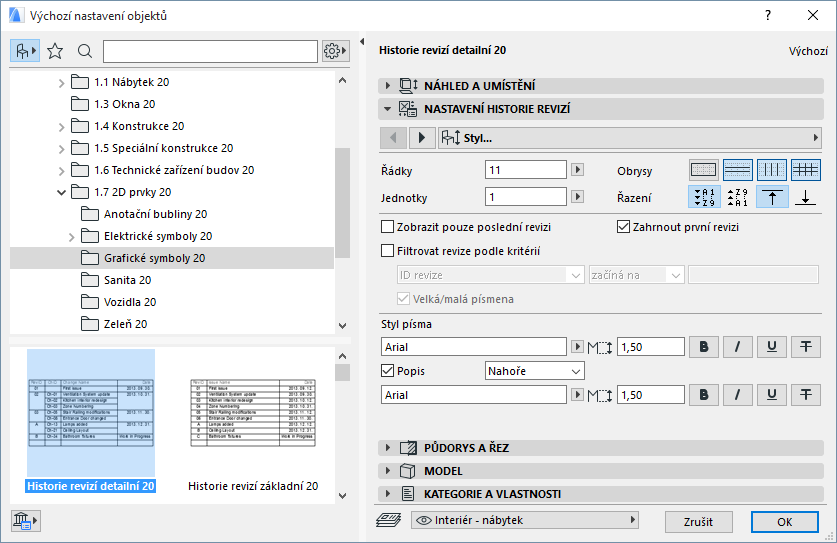Click the Řádky input field
The width and height of the screenshot is (837, 543).
coord(525,169)
